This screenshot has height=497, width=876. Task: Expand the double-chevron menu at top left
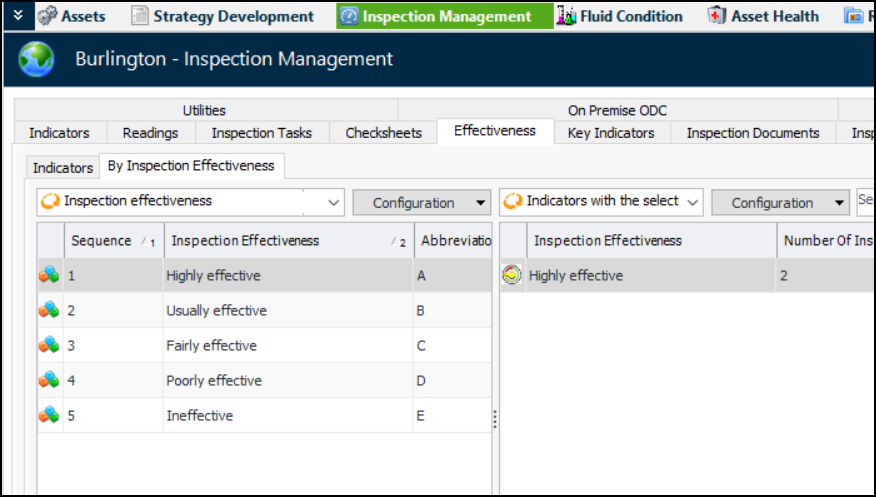pyautogui.click(x=17, y=16)
